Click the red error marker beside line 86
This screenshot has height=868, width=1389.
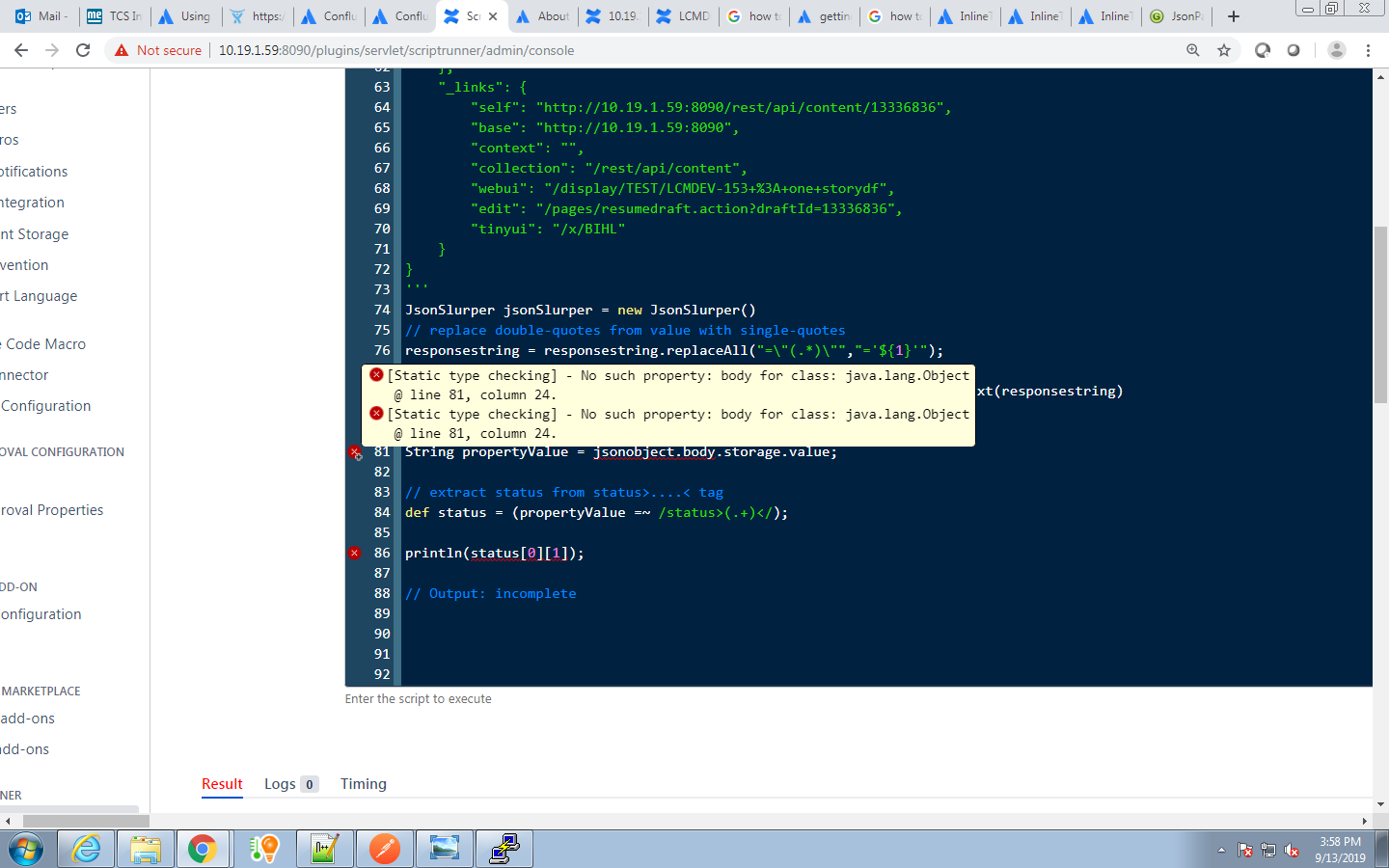click(355, 553)
